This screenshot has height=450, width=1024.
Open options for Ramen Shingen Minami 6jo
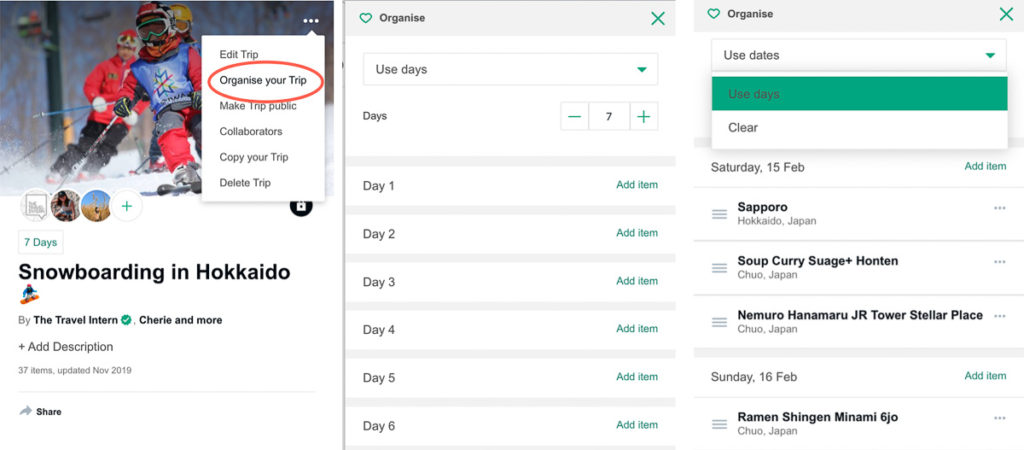(999, 418)
